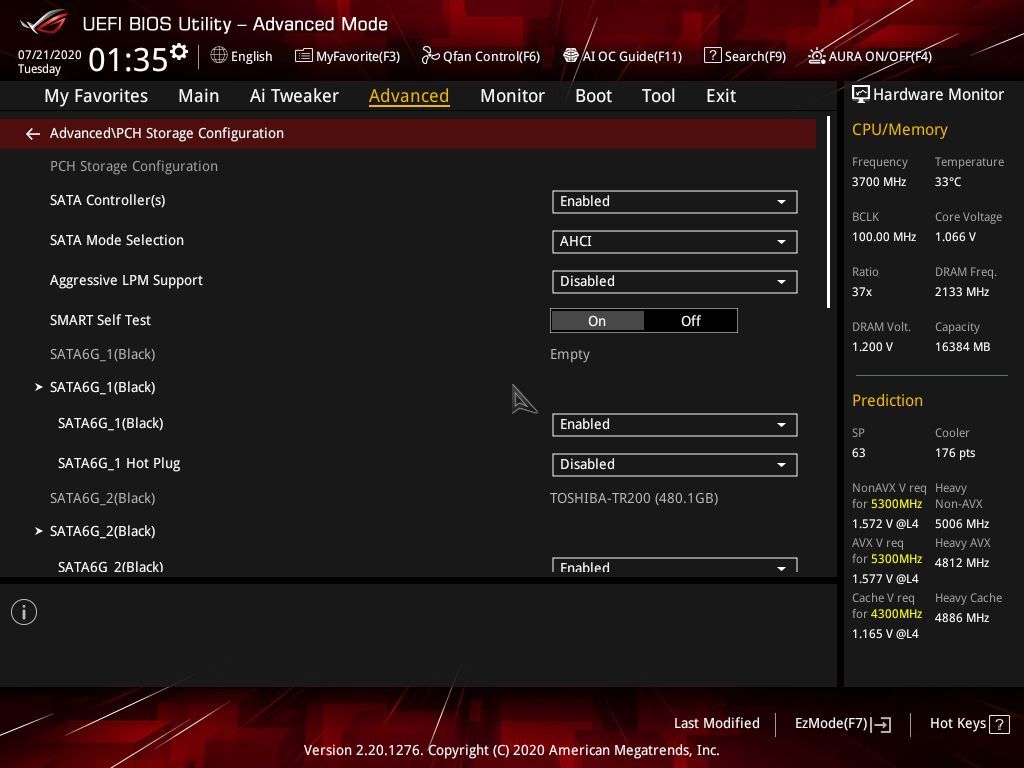The image size is (1024, 768).
Task: Select SMART Self Test label
Action: (x=100, y=320)
